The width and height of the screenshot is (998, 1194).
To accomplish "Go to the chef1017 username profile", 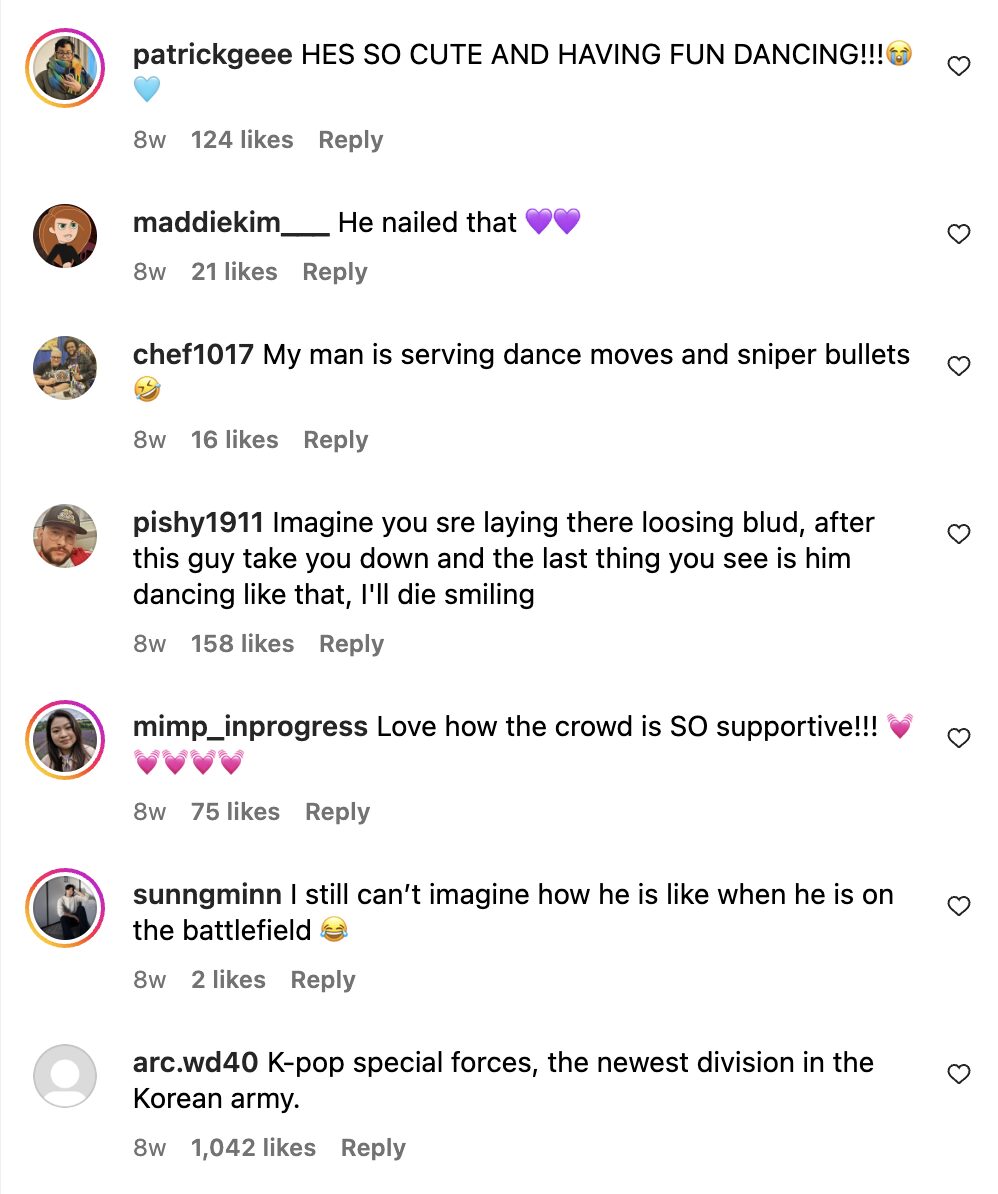I will click(x=193, y=354).
